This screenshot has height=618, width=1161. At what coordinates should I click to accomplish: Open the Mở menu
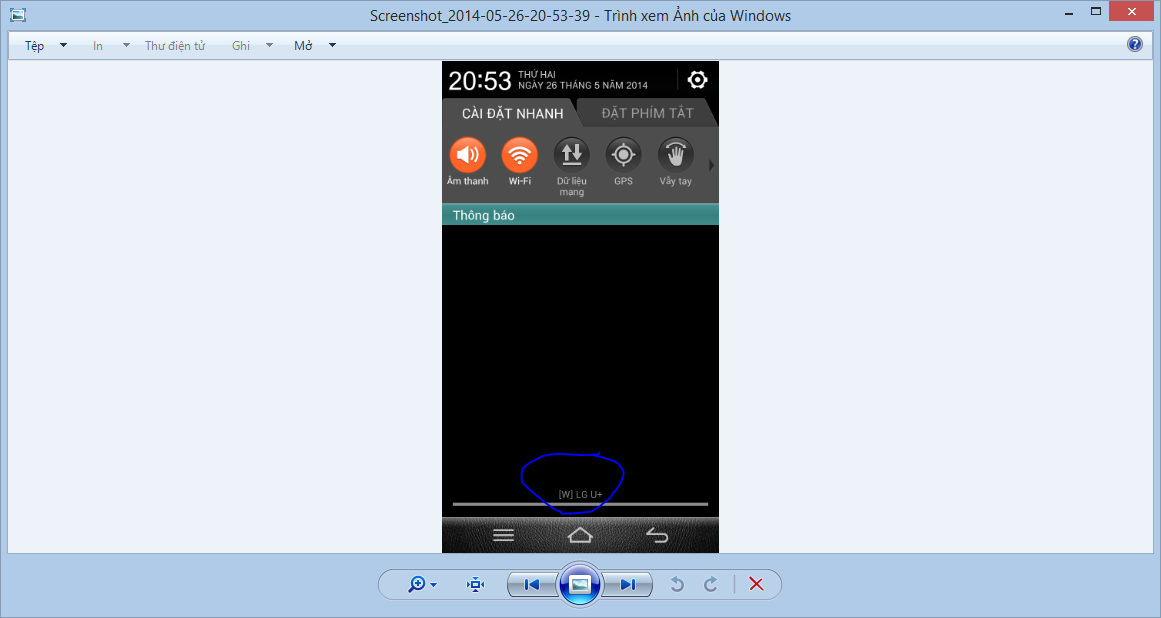point(304,46)
